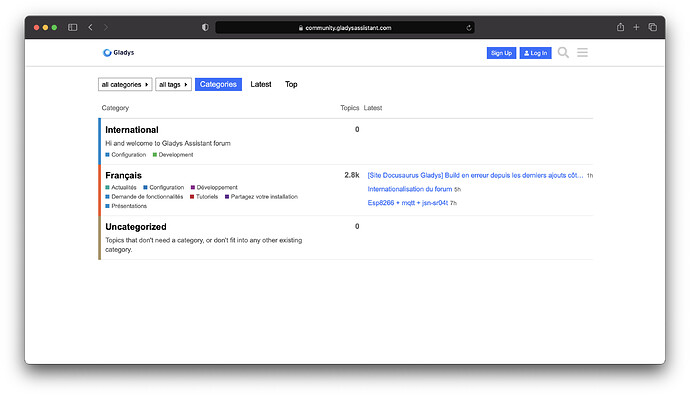Switch to the Latest tab
The width and height of the screenshot is (690, 397).
pyautogui.click(x=261, y=84)
